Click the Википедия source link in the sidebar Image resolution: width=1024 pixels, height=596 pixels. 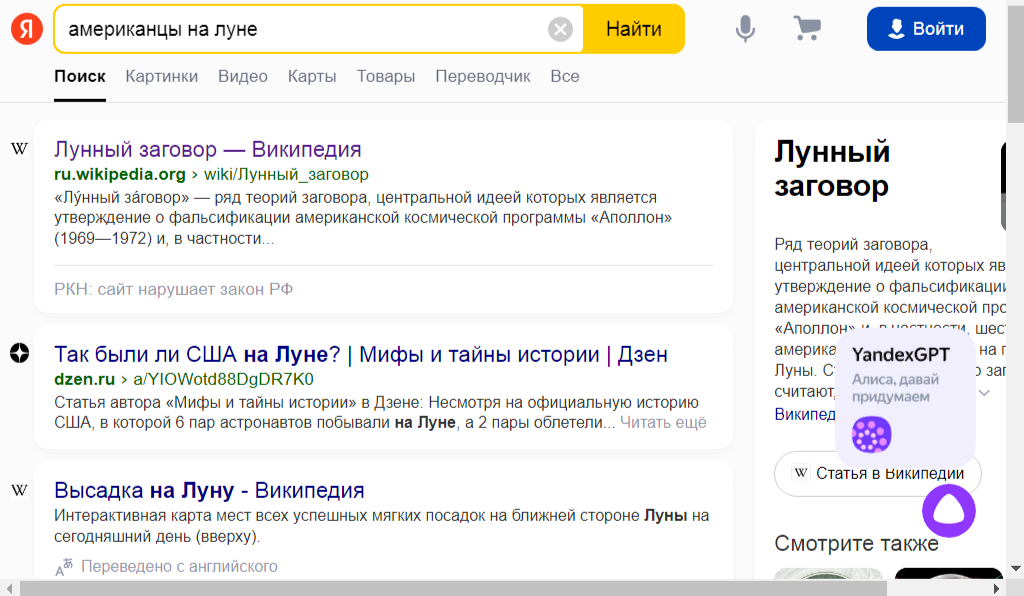[805, 415]
